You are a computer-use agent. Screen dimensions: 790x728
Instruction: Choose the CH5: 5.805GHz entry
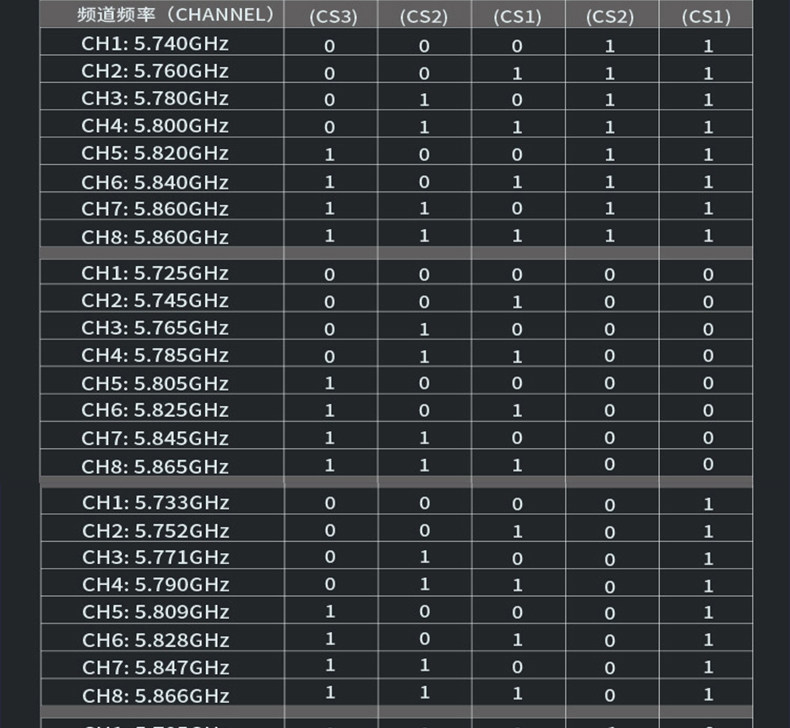tap(155, 383)
